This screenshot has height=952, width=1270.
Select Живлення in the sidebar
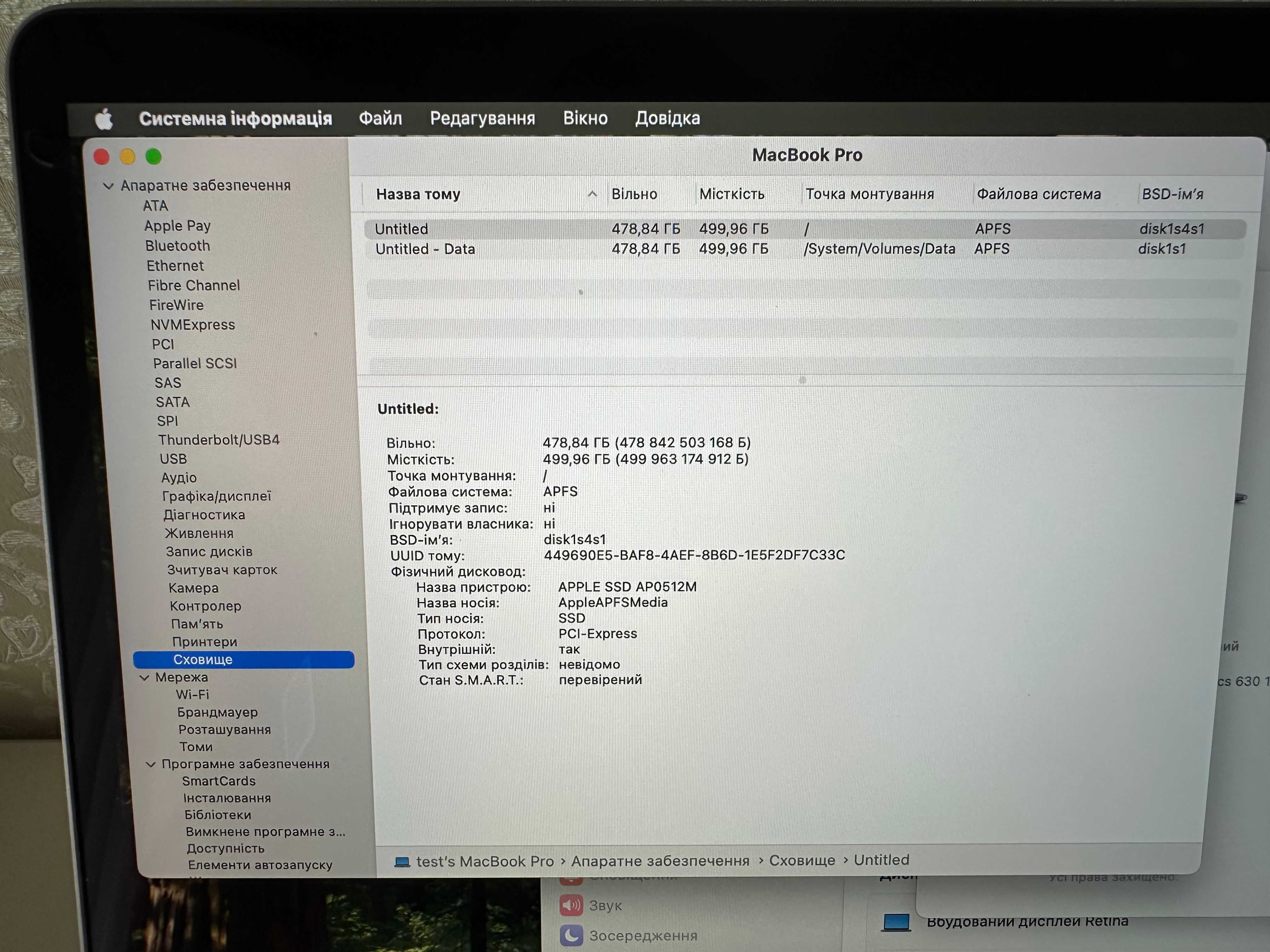[x=199, y=534]
